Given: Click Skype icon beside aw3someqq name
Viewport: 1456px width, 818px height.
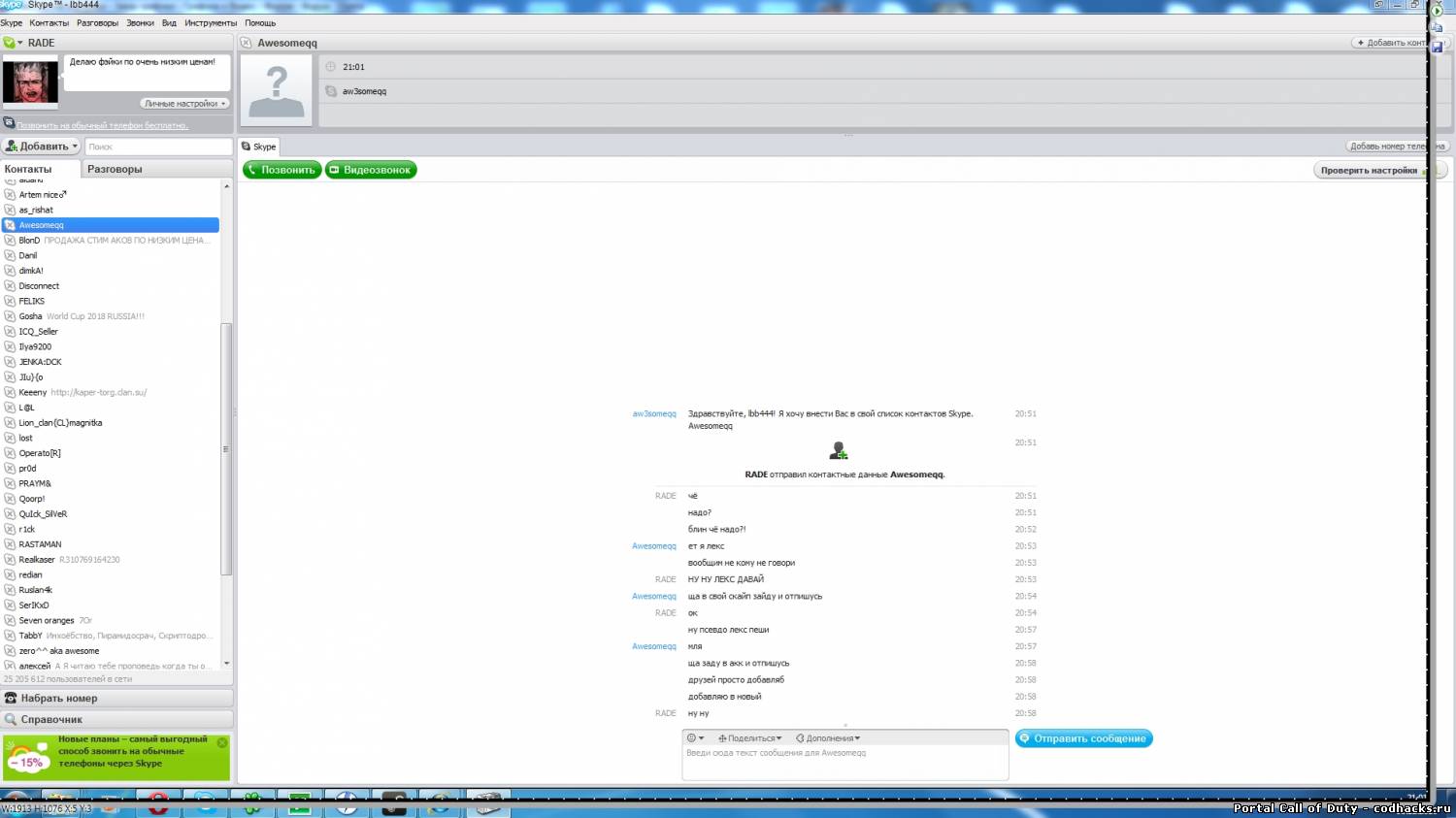Looking at the screenshot, I should [x=331, y=91].
